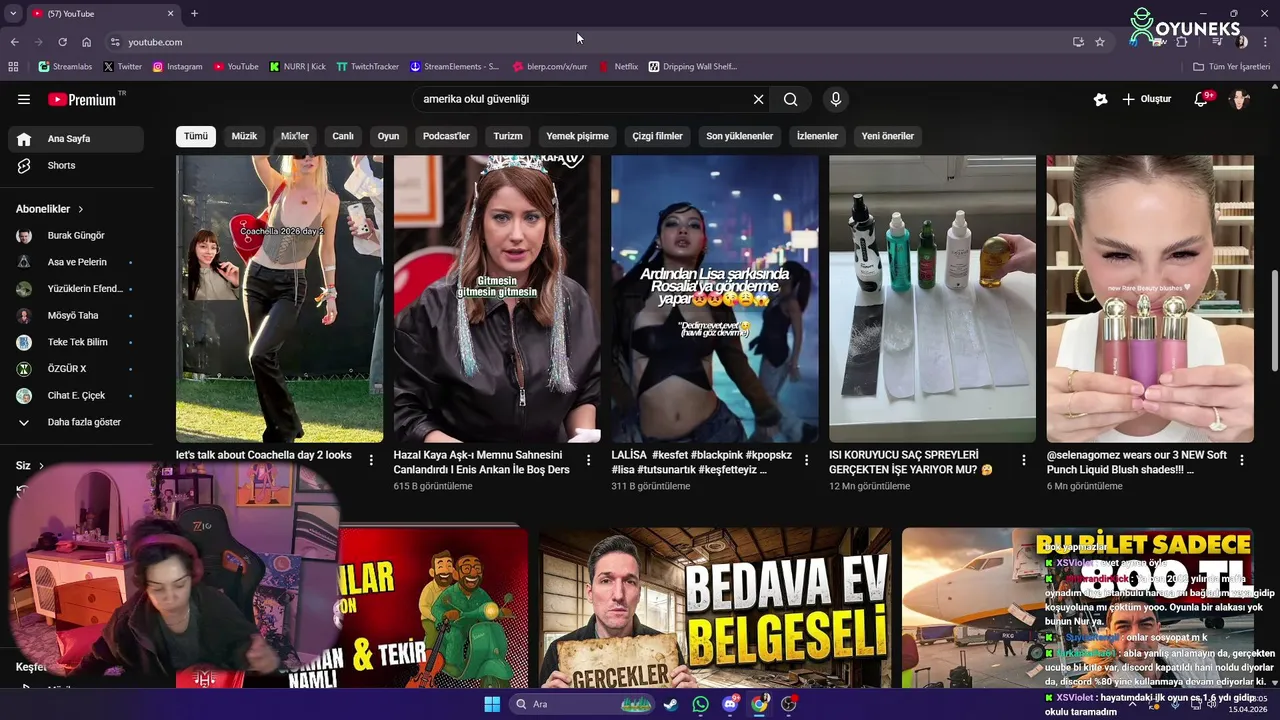Expand the Siz section chevron

(x=41, y=466)
